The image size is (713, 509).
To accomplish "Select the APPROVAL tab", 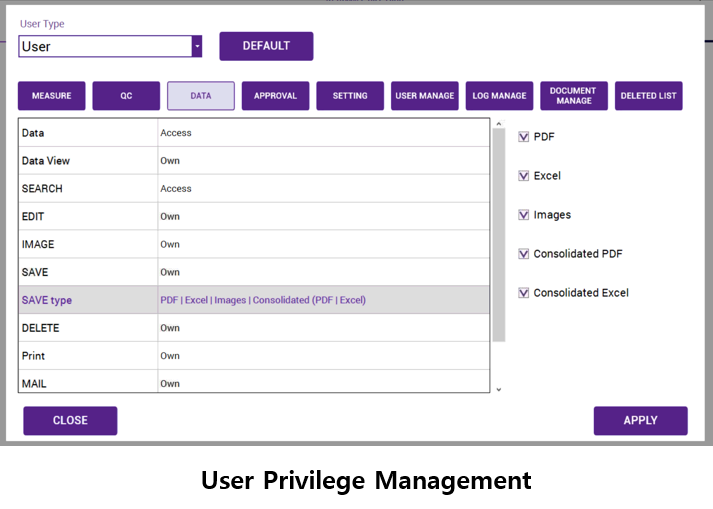I will coord(275,96).
